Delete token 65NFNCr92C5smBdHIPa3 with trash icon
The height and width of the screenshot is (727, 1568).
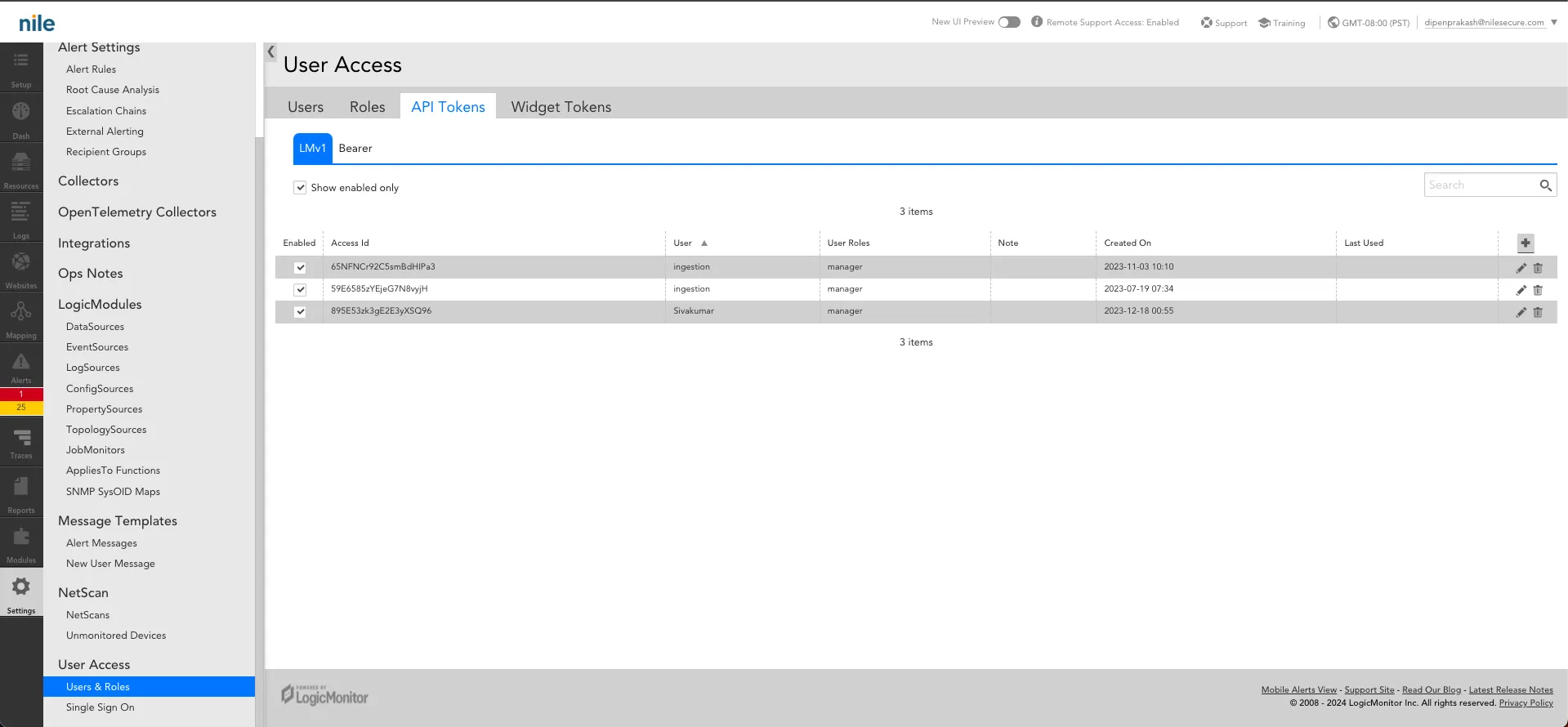pyautogui.click(x=1538, y=268)
